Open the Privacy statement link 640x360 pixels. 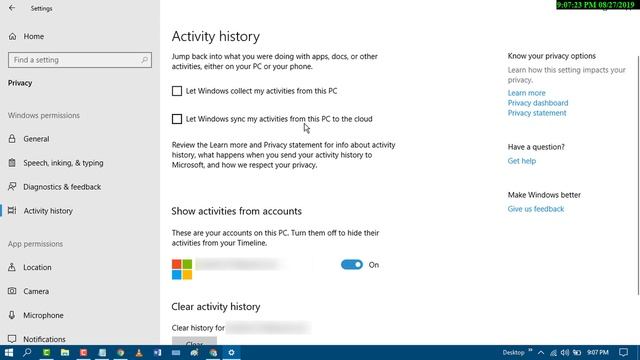537,113
